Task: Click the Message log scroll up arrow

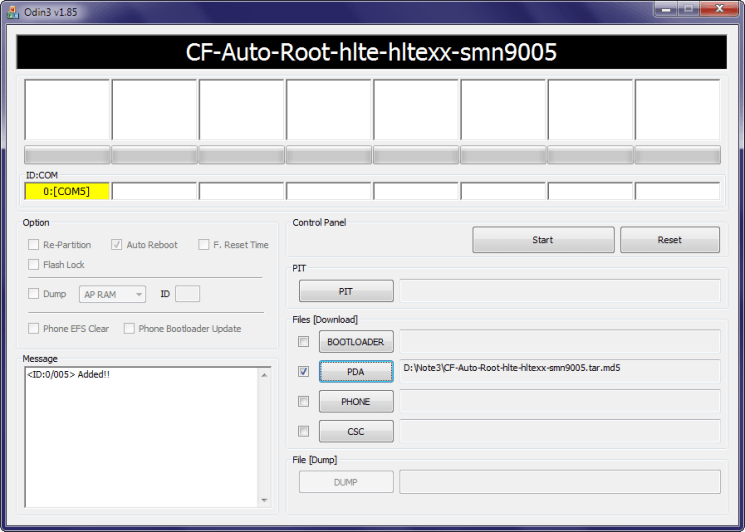Action: pos(264,375)
